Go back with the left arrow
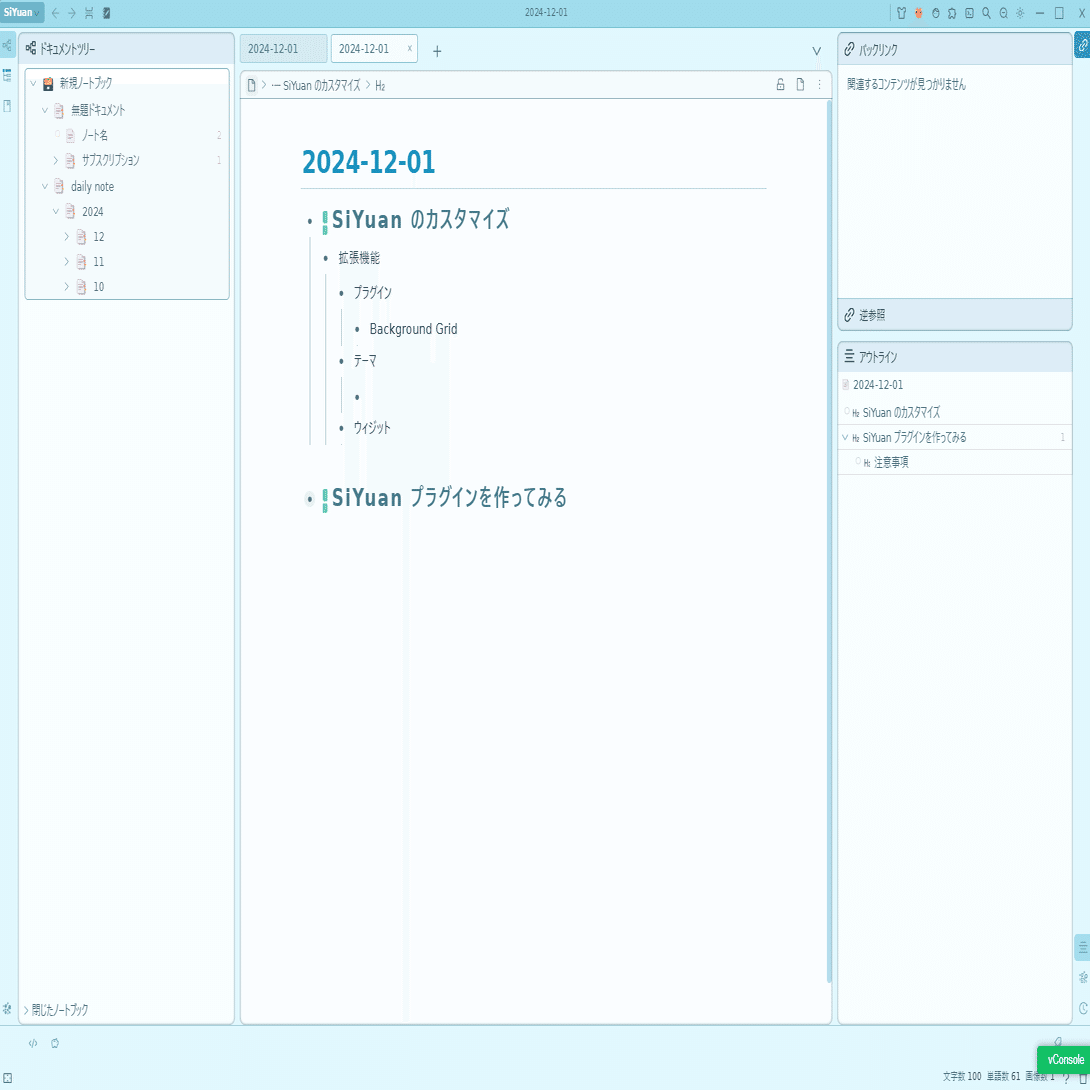 pyautogui.click(x=56, y=13)
